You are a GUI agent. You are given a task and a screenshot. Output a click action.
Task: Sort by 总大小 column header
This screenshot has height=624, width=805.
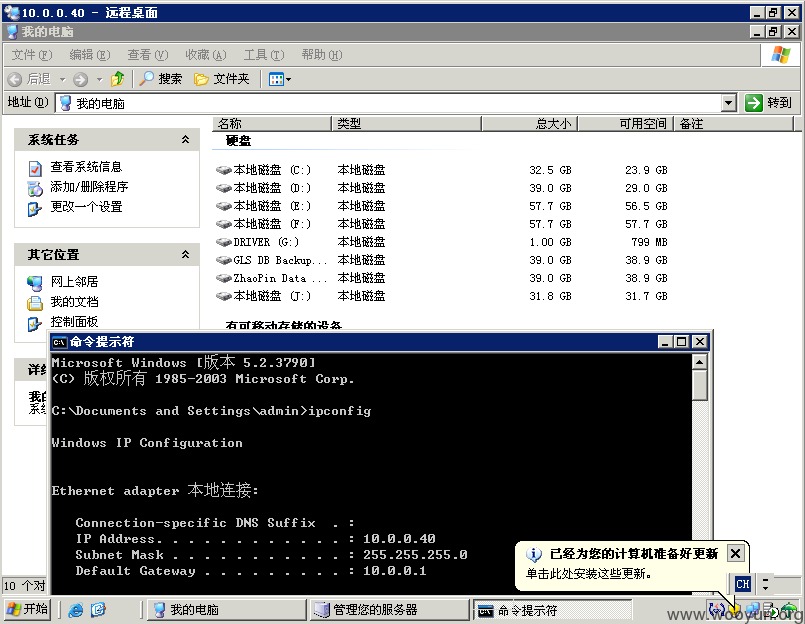529,124
